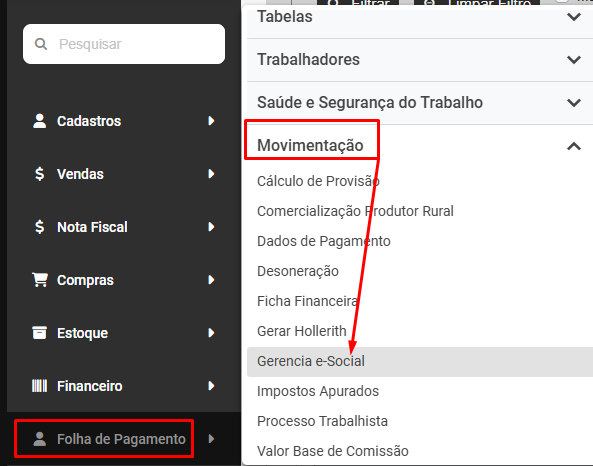Select Processo Trabalhista entry
593x466 pixels.
coord(322,421)
